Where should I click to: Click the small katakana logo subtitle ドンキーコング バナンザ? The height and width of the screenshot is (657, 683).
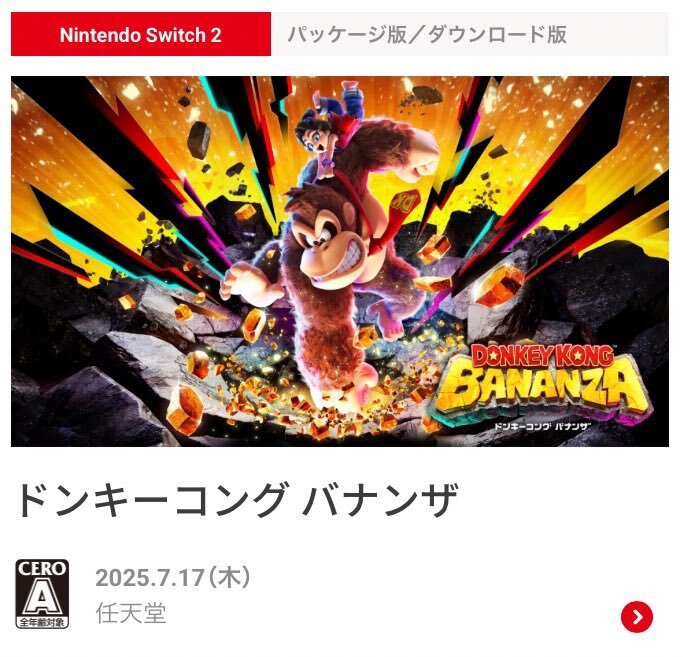point(541,426)
